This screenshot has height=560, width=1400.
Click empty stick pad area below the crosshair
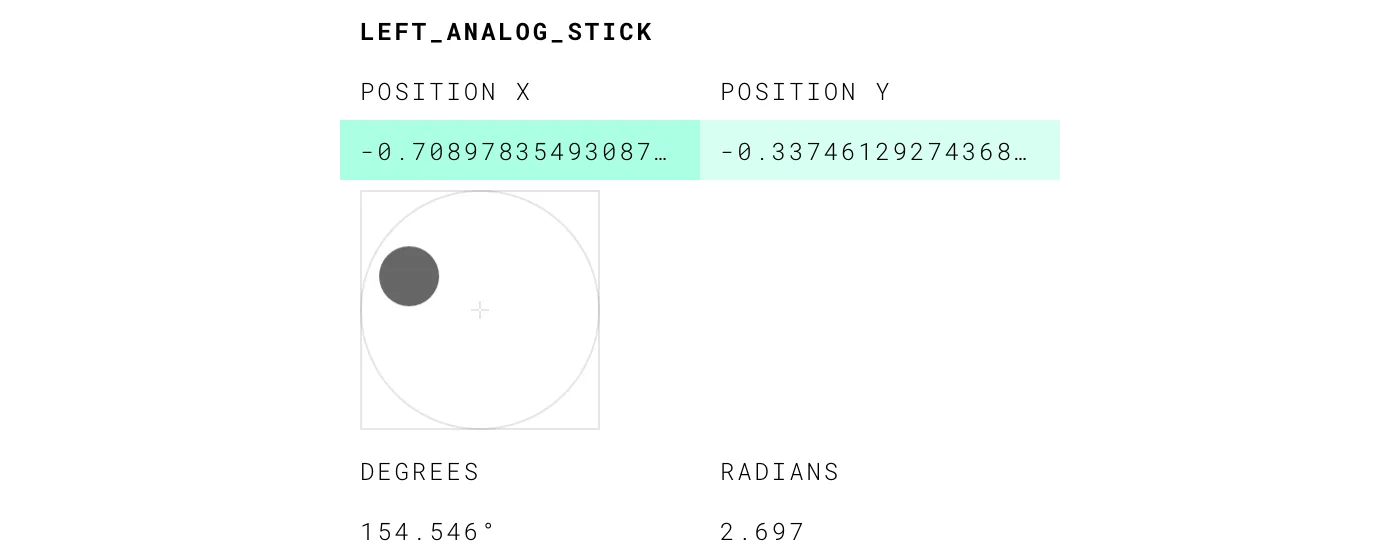(x=480, y=380)
